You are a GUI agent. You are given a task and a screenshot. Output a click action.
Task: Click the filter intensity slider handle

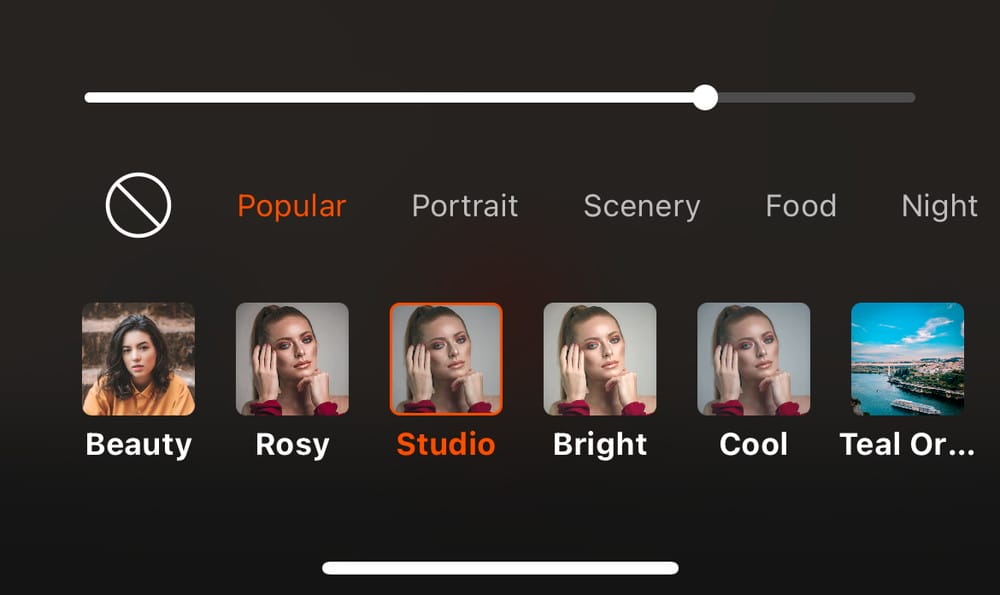click(x=705, y=97)
